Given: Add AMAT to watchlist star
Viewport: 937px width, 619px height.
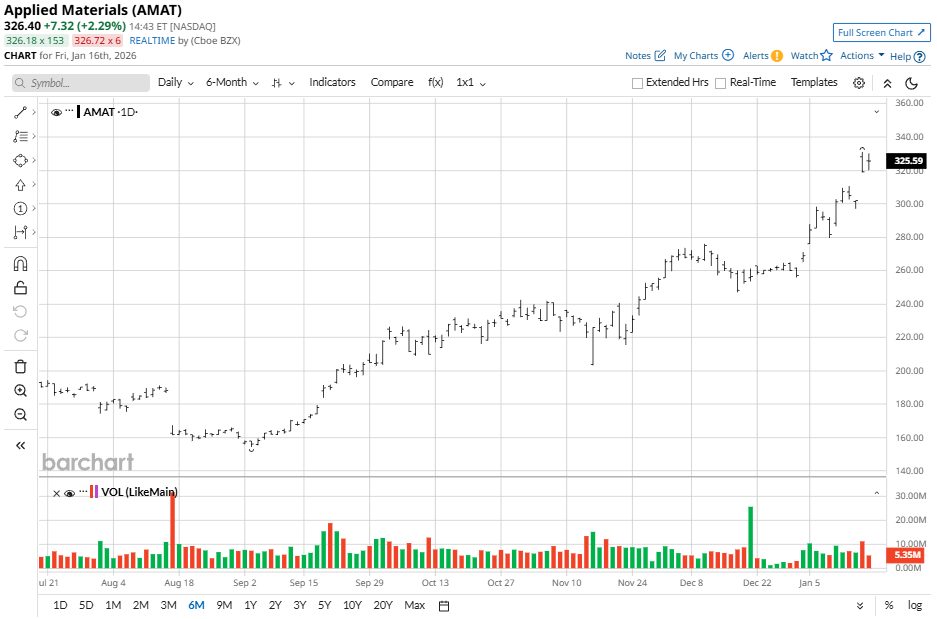Looking at the screenshot, I should pyautogui.click(x=826, y=56).
